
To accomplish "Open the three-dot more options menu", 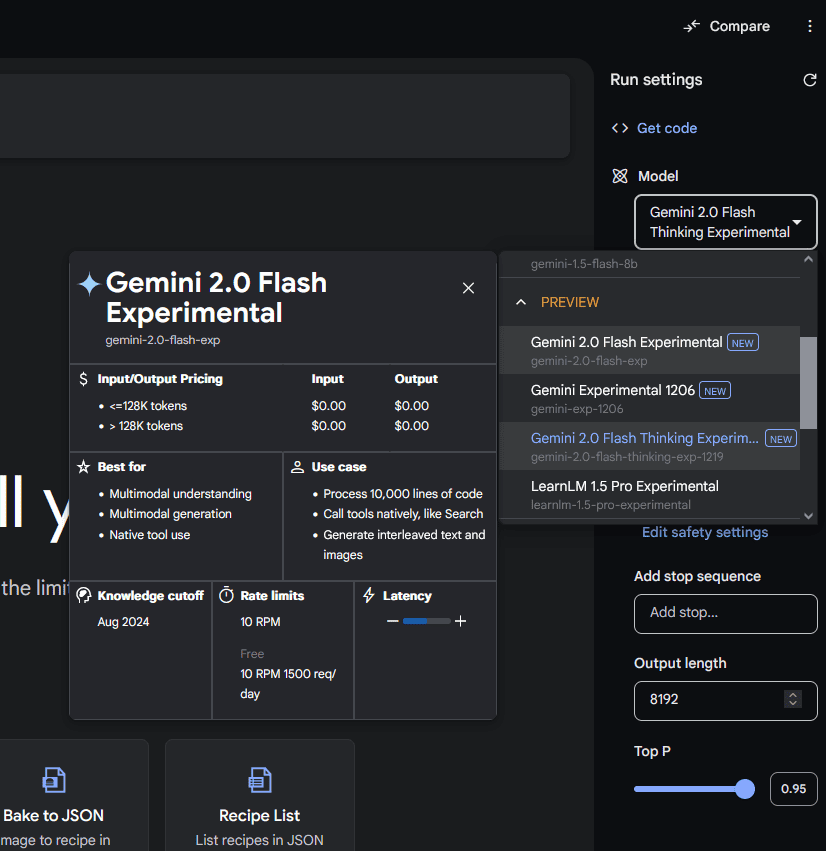I will pyautogui.click(x=809, y=26).
